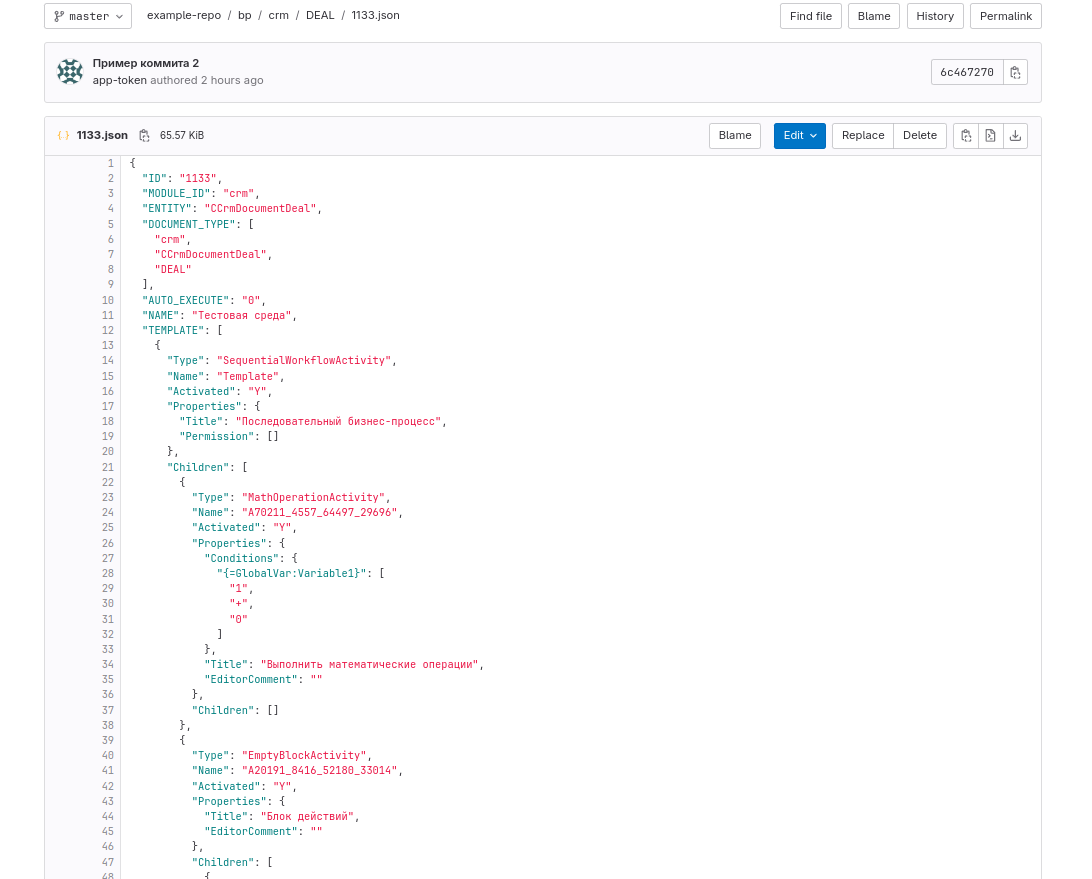Screen dimensions: 1092x879
Task: Click "SequentialWorkflowActivity" type value
Action: tap(304, 360)
